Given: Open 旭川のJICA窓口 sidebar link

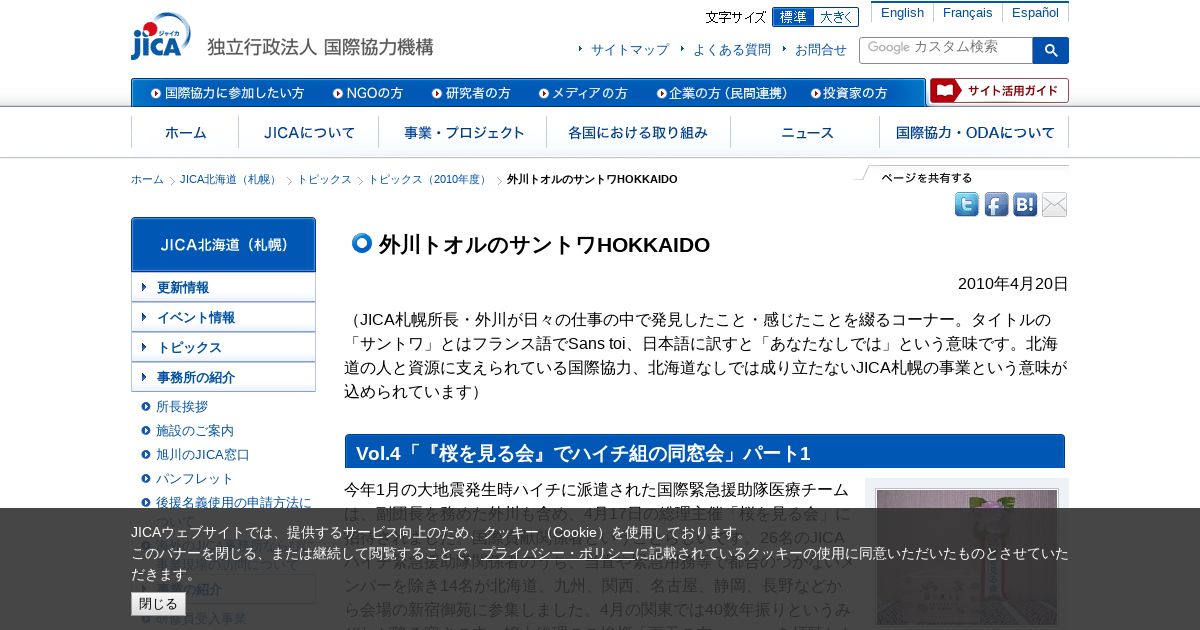Looking at the screenshot, I should pyautogui.click(x=203, y=455).
